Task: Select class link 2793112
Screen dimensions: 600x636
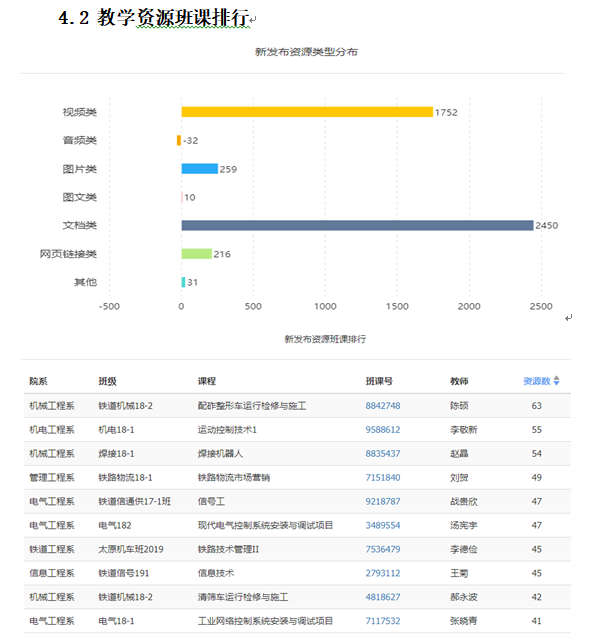Action: [x=383, y=573]
